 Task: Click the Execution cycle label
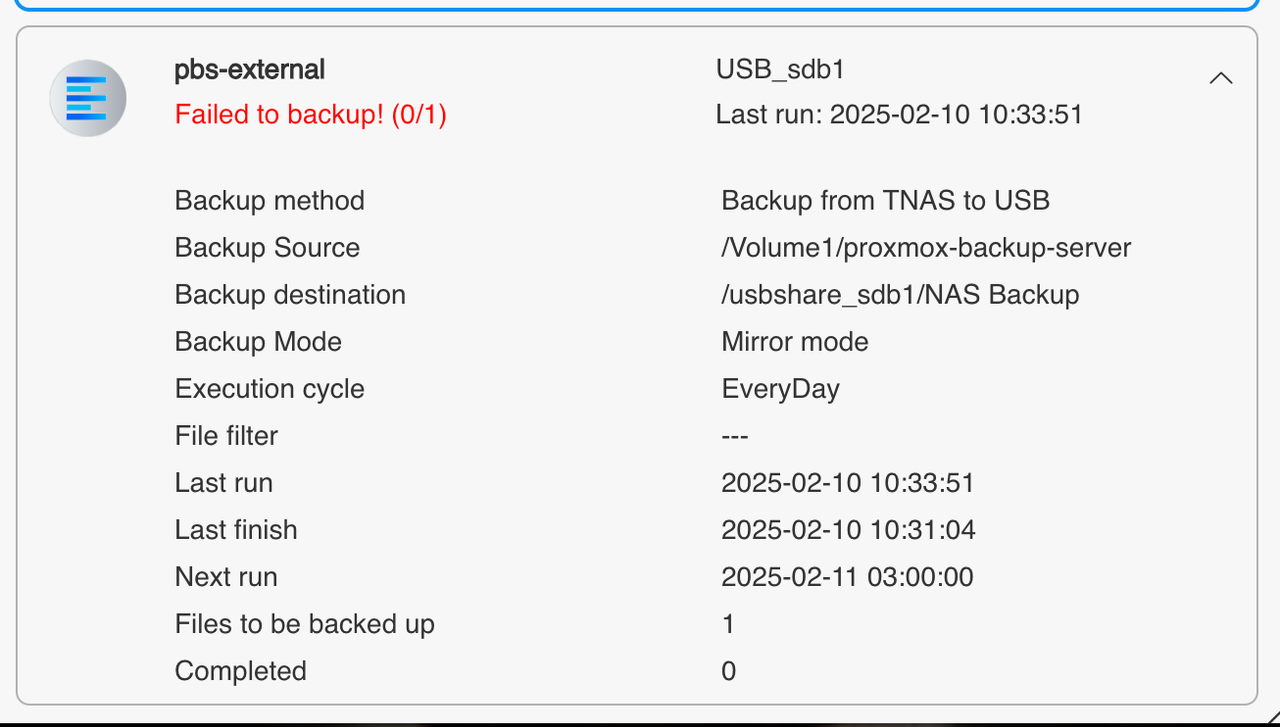tap(269, 389)
